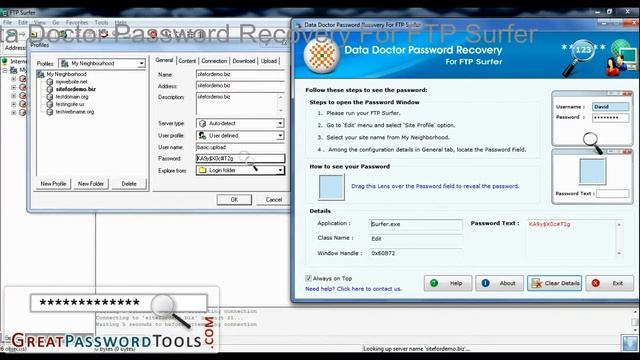Select testingsite.us in the profile tree
Screen dimensions: 640x360
(70, 104)
